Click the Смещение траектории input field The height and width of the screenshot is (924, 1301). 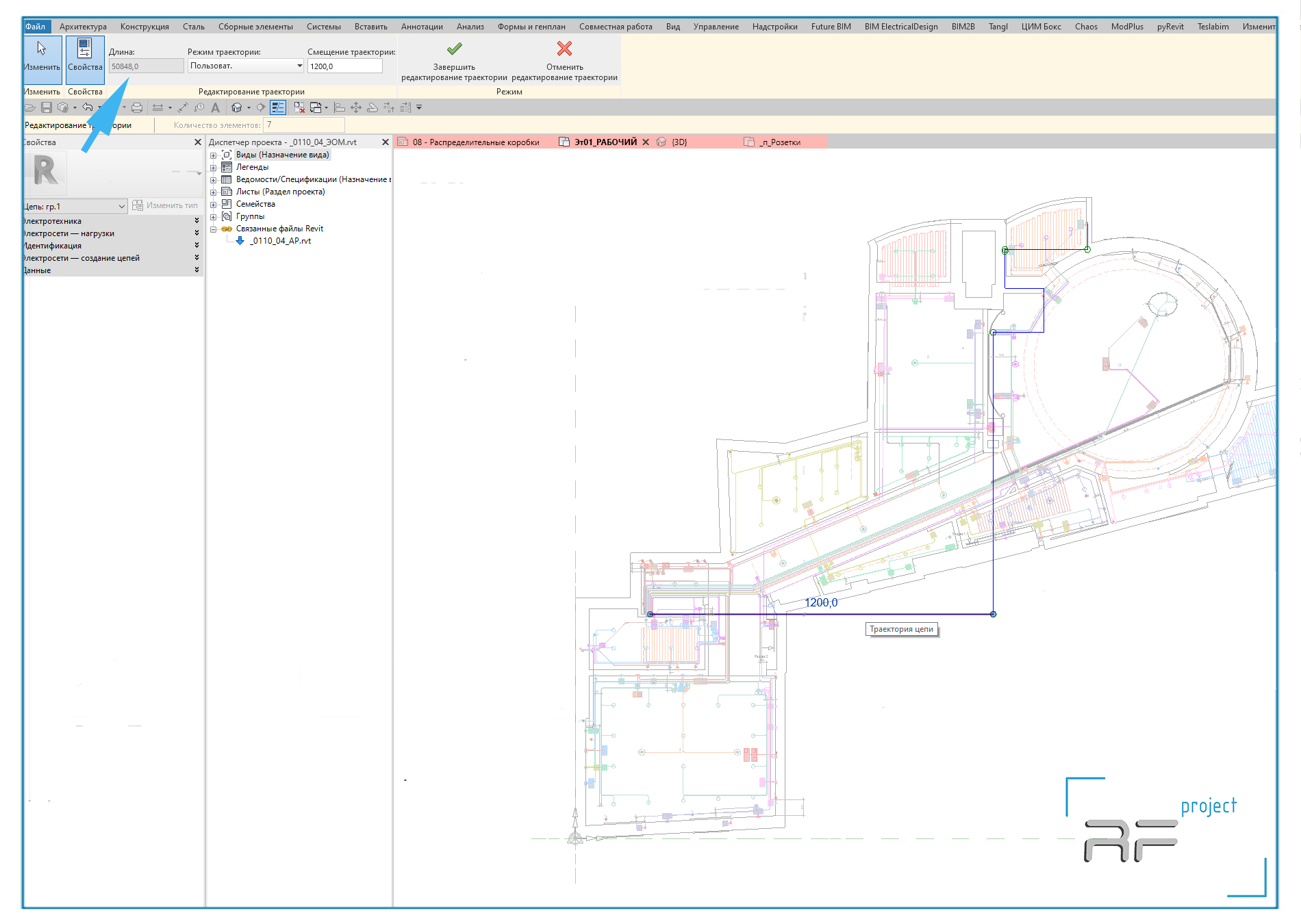[x=344, y=66]
